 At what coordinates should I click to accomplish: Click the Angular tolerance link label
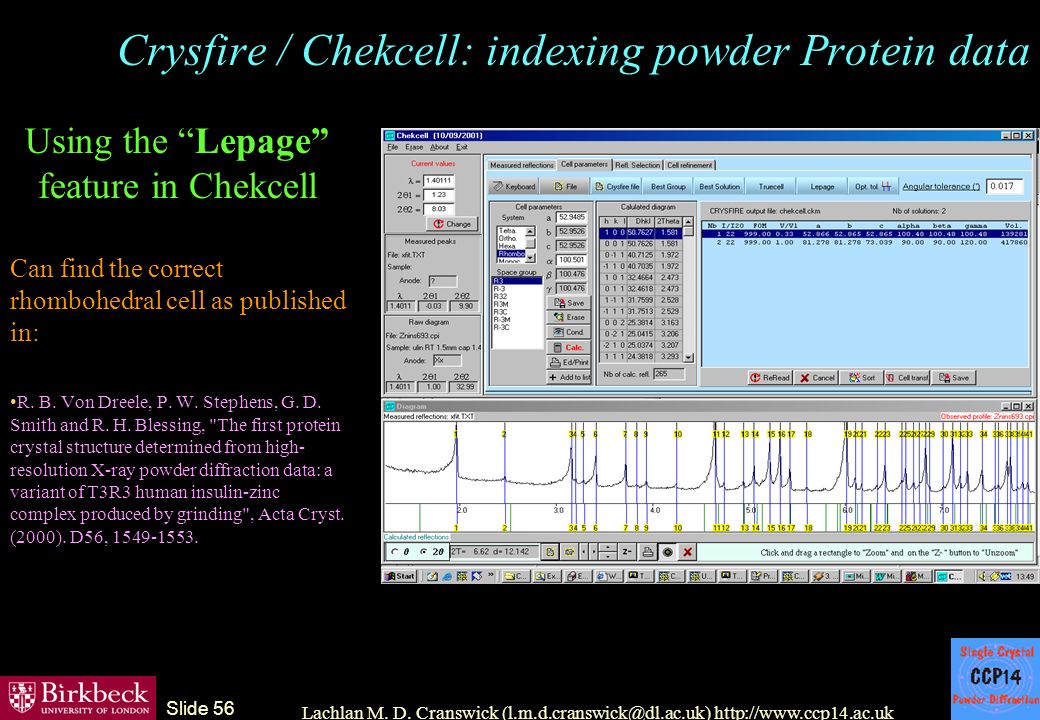click(x=941, y=187)
